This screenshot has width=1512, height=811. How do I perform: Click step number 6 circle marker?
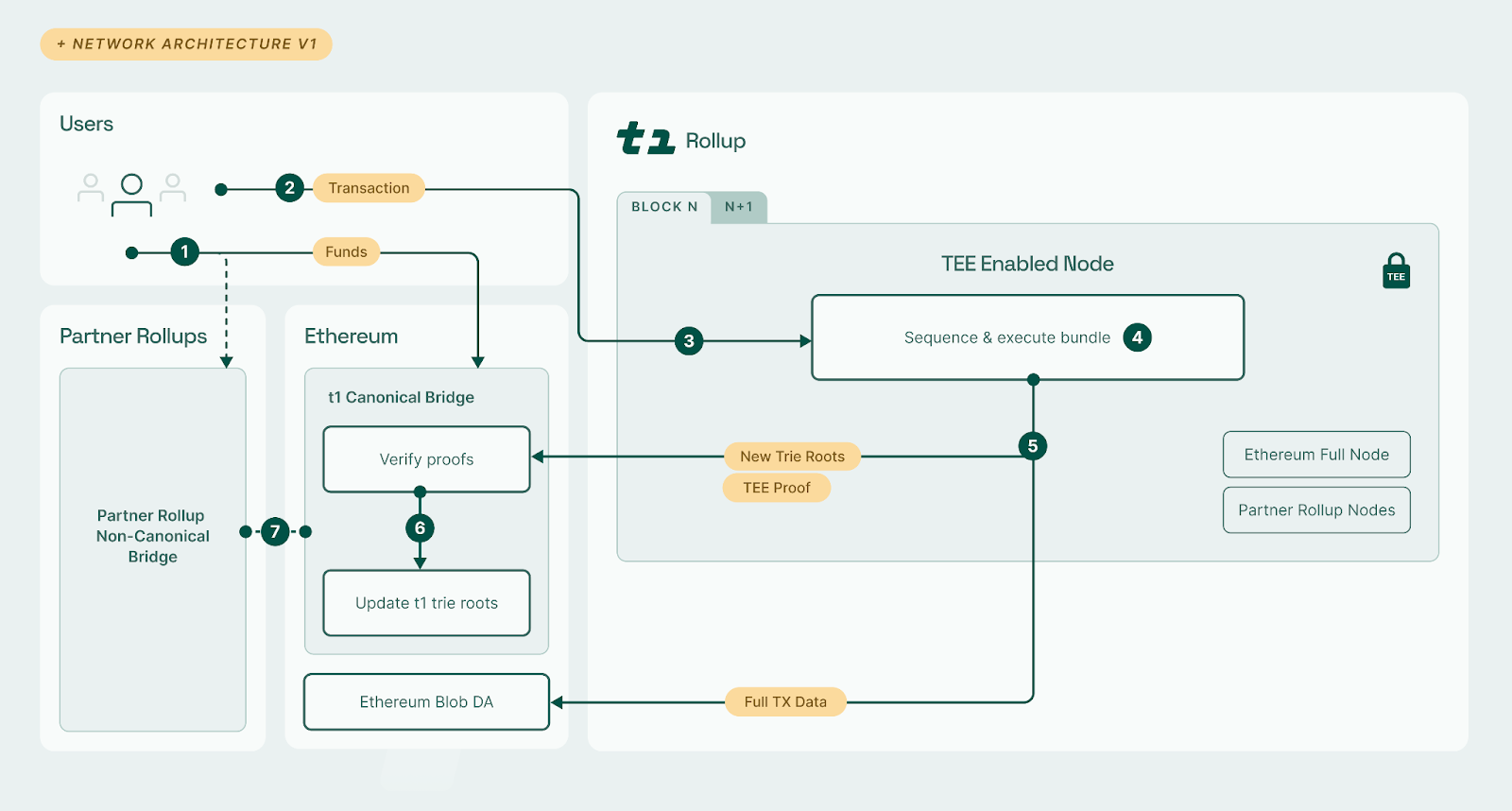pos(420,528)
